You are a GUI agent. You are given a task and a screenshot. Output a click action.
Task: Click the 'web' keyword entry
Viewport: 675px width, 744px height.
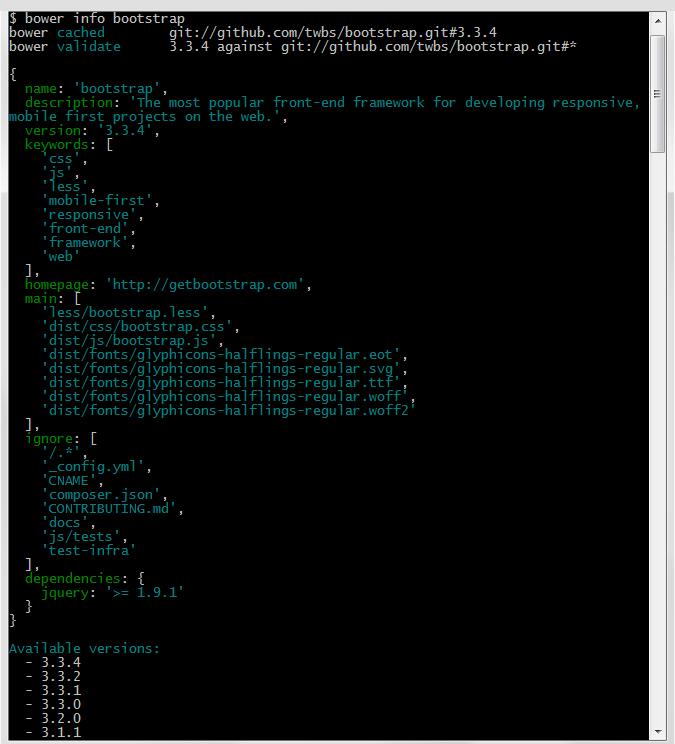point(61,257)
